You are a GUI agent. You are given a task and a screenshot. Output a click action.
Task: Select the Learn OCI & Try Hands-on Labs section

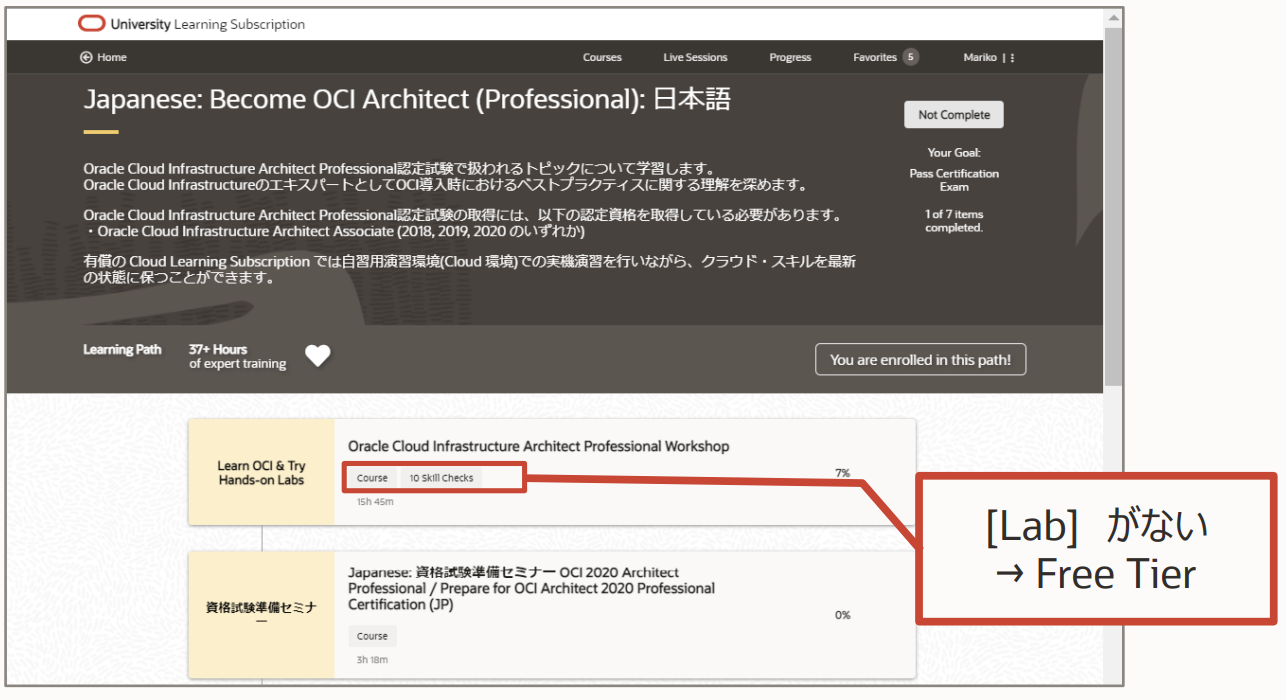[261, 473]
